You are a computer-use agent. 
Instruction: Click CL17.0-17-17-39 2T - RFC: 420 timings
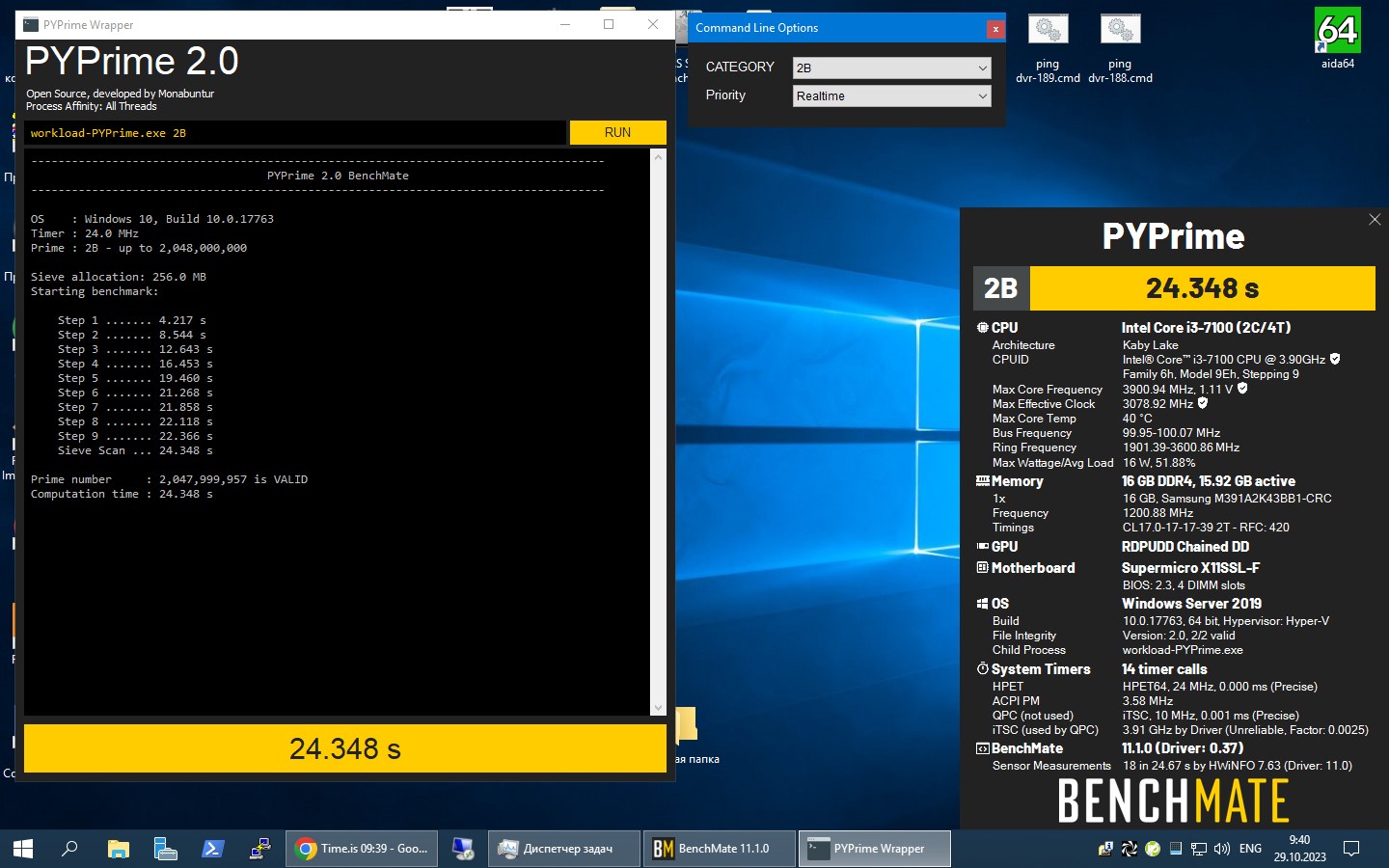(1206, 528)
